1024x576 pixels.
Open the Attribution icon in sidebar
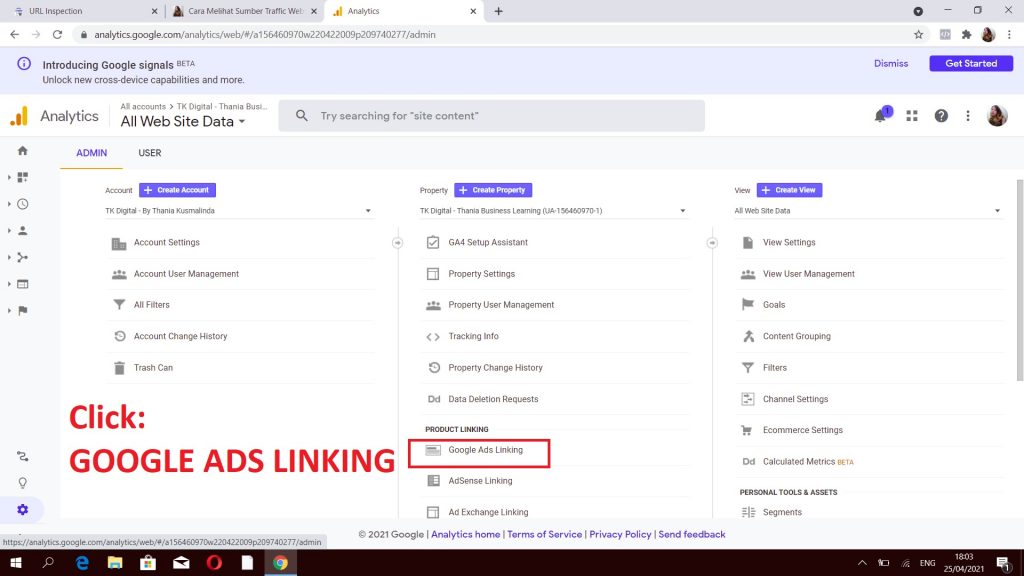pos(23,456)
